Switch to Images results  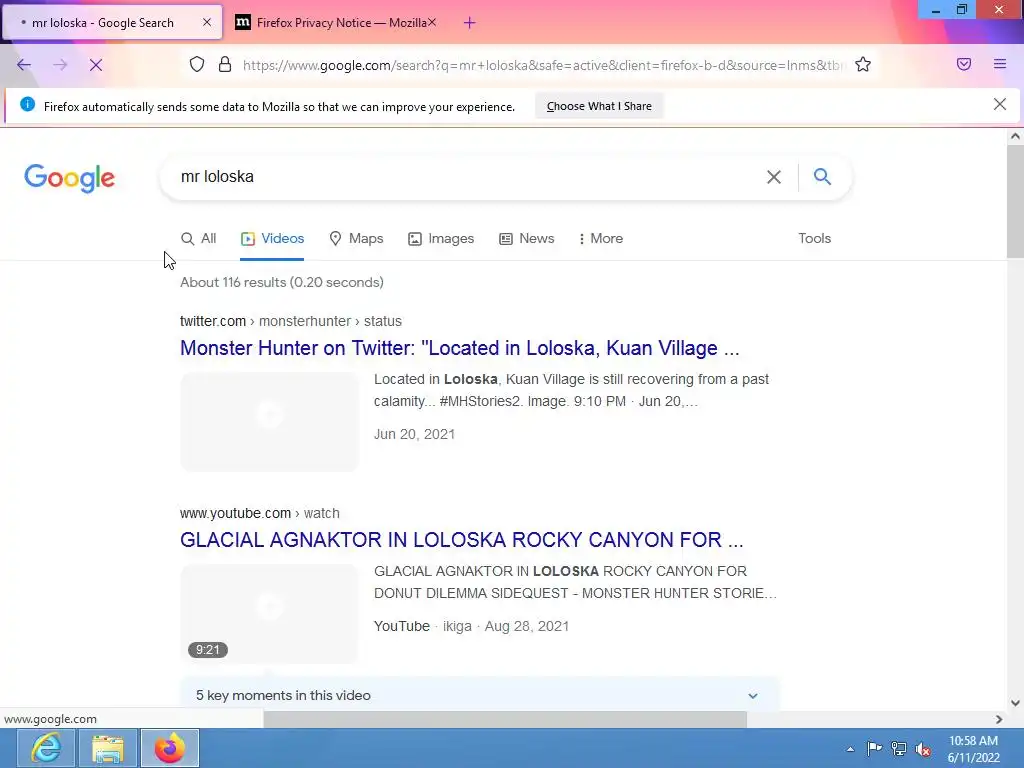(441, 238)
